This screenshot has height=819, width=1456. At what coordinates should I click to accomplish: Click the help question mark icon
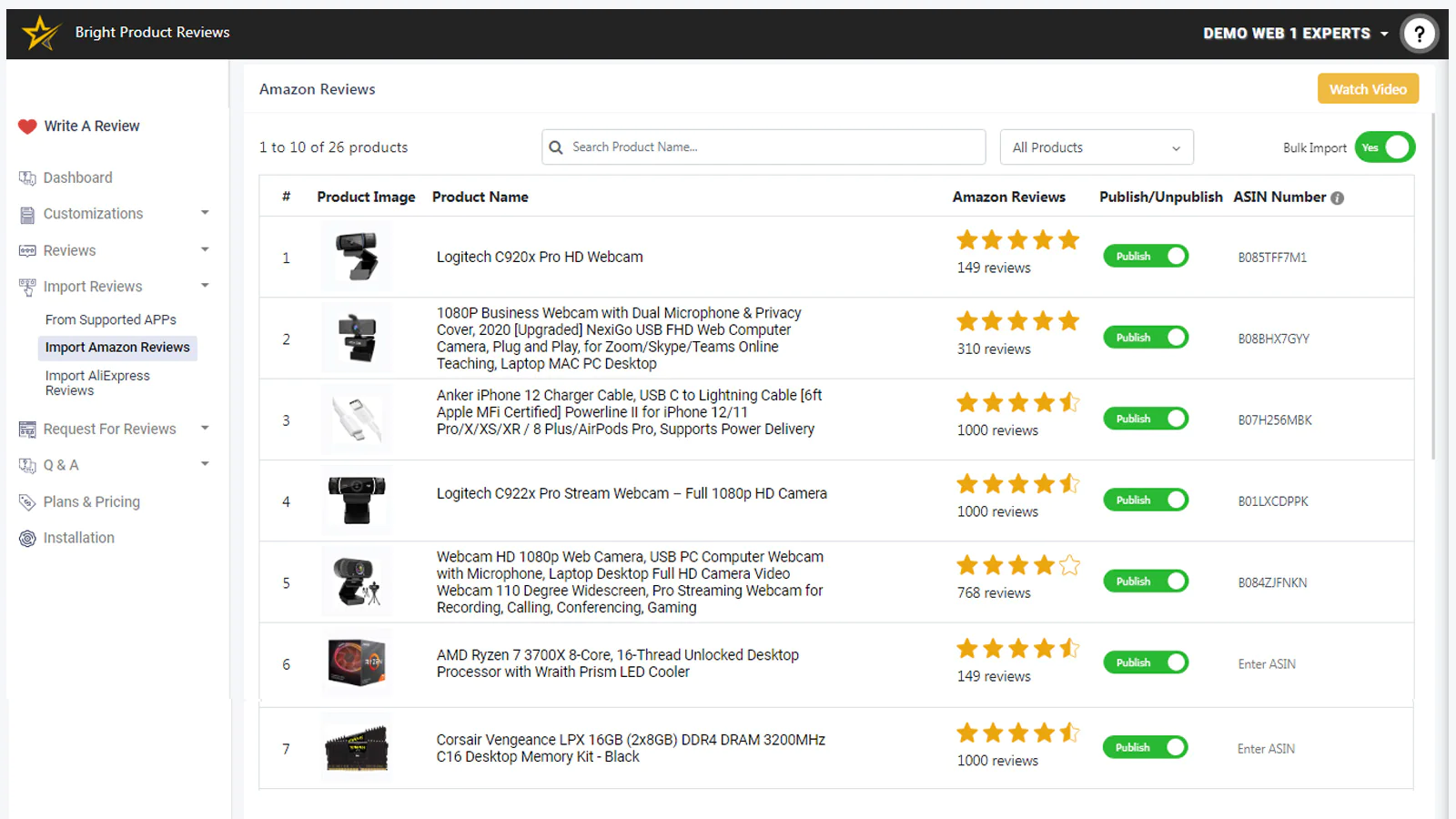coord(1419,34)
